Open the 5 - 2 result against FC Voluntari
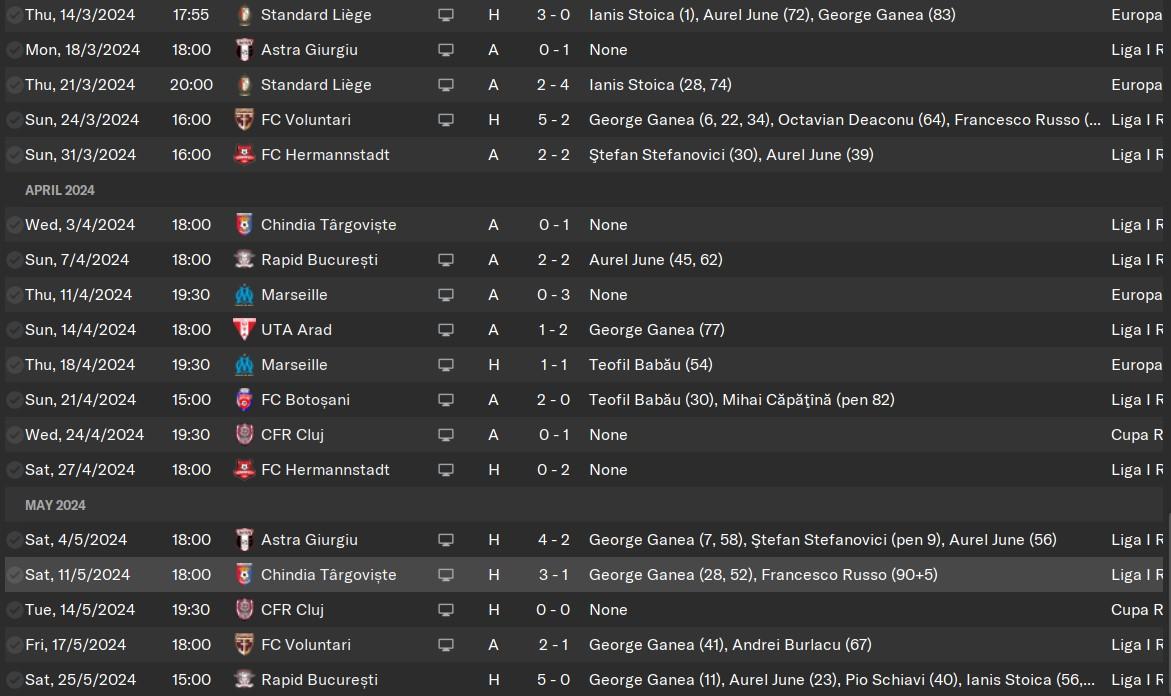The width and height of the screenshot is (1171, 696). (x=553, y=119)
